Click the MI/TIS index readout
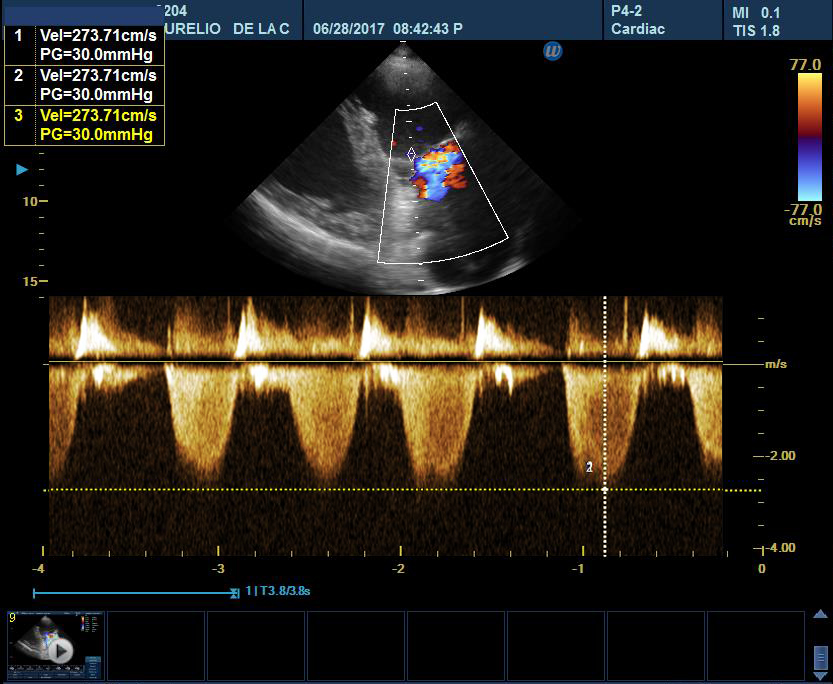The image size is (833, 684). [x=756, y=21]
